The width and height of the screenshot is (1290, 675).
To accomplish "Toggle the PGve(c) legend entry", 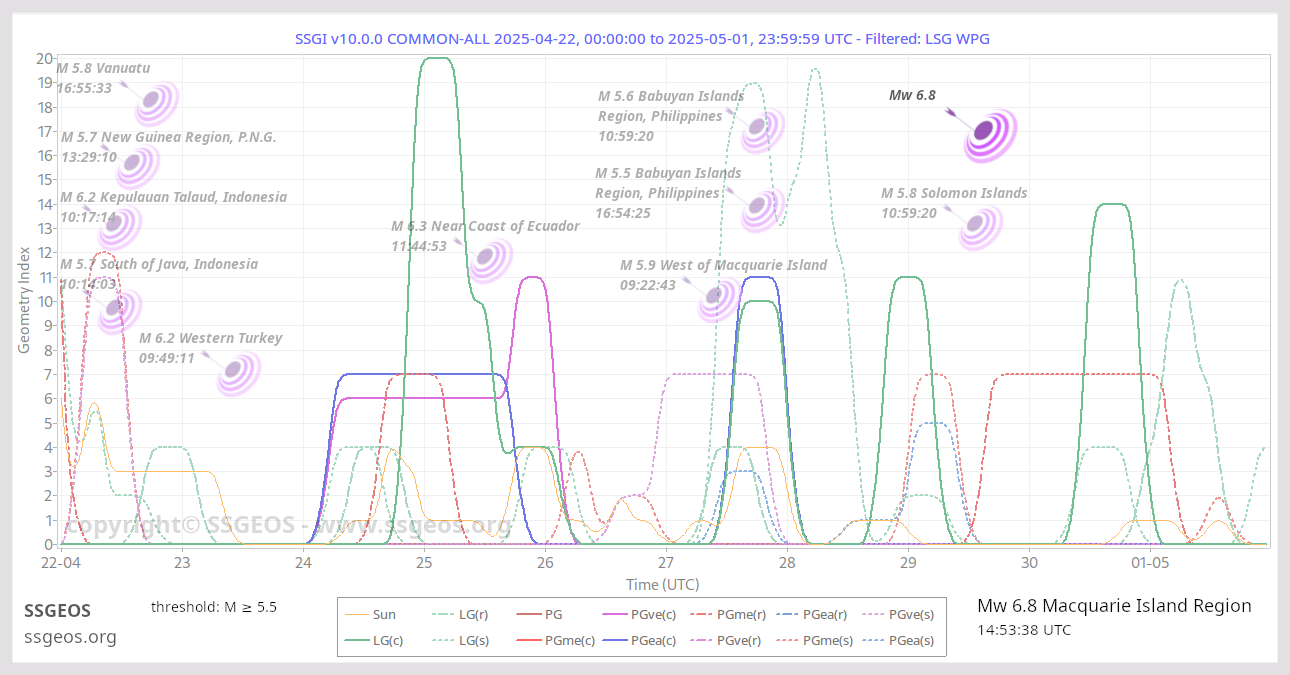I will 618,614.
